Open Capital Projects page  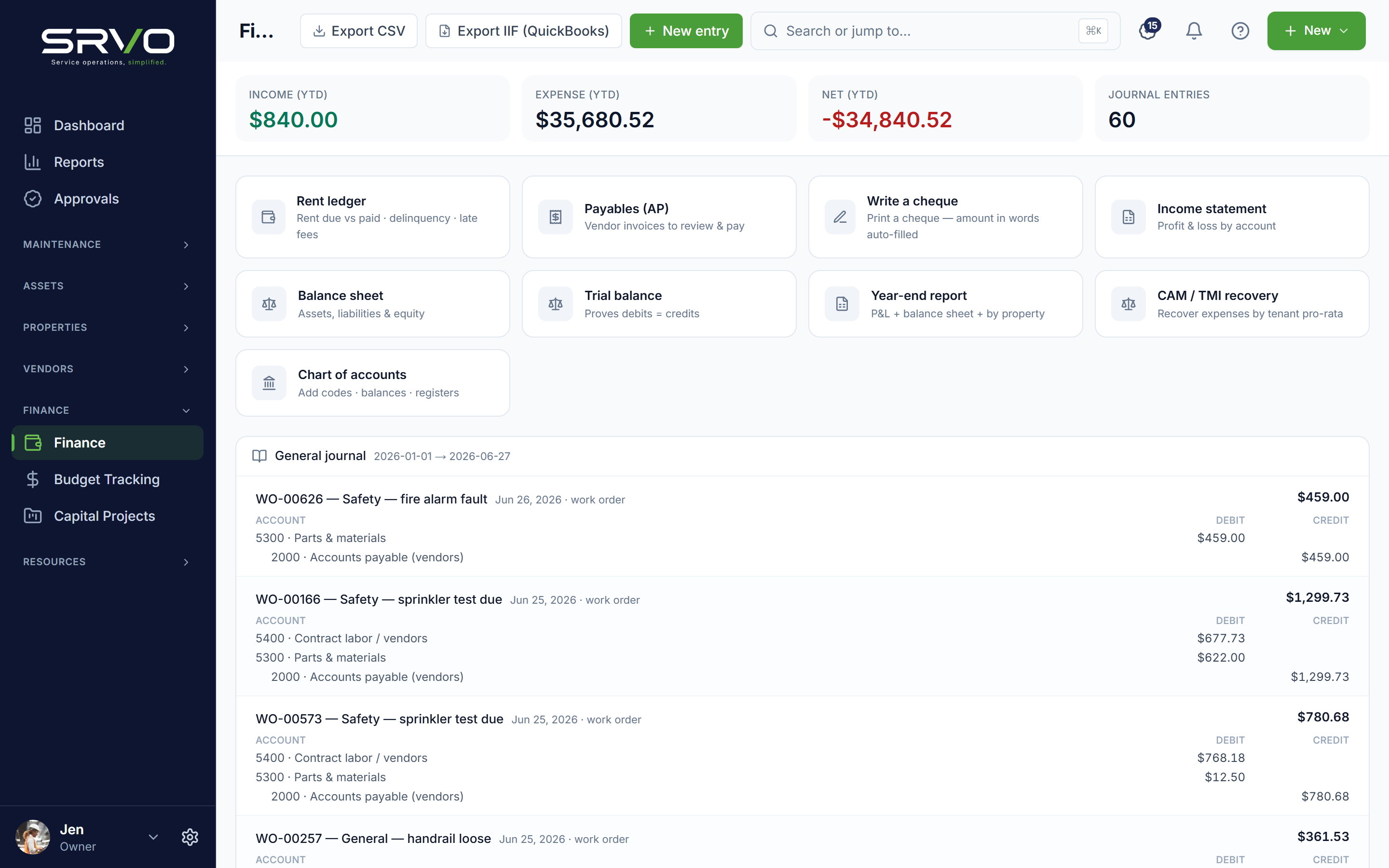108,516
